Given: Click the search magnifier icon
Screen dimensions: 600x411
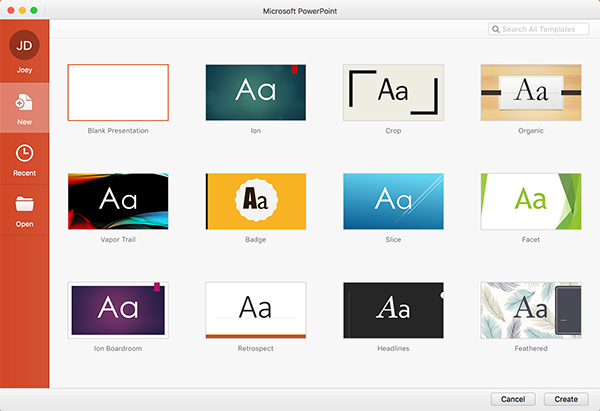Looking at the screenshot, I should (x=496, y=29).
